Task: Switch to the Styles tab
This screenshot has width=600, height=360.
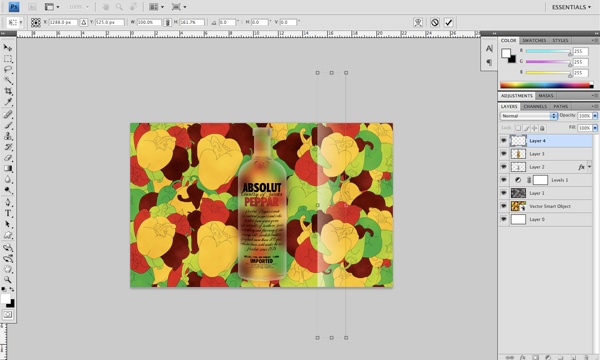Action: [560, 40]
